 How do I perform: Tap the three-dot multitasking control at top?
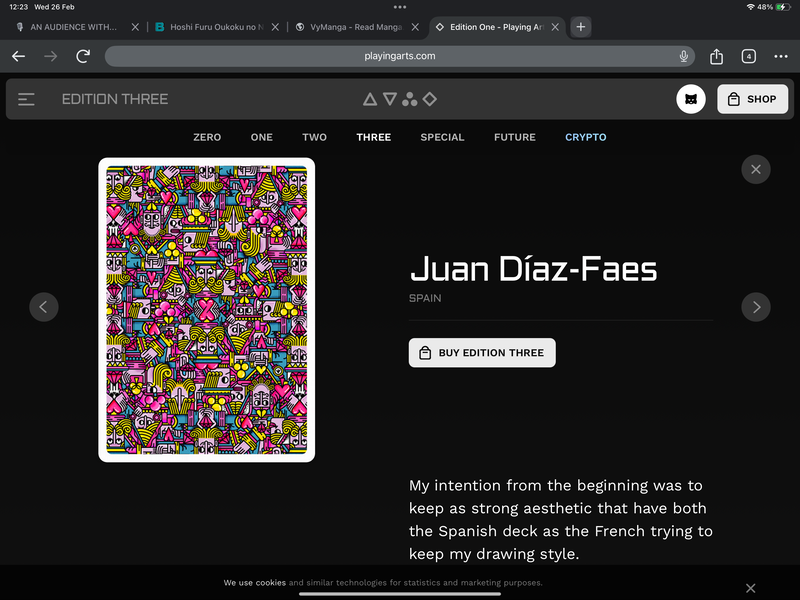[x=400, y=7]
